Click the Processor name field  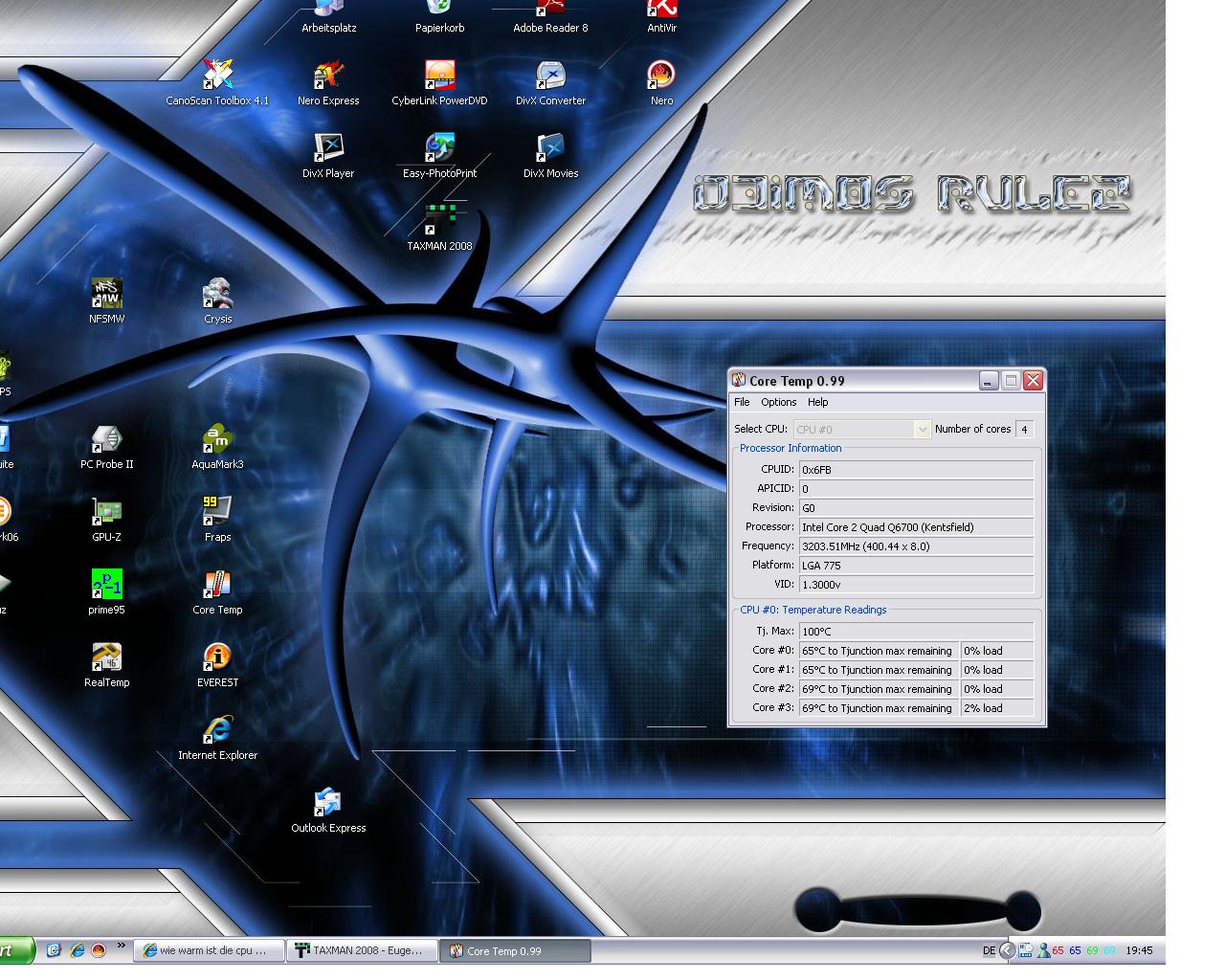pos(917,527)
